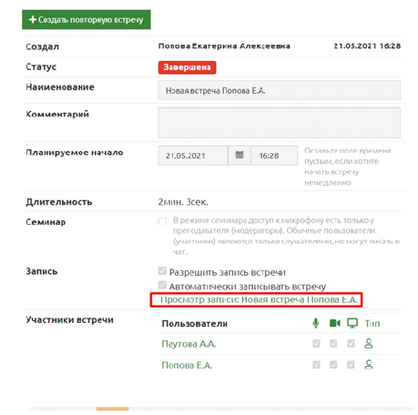Click the calendar icon next to date field
The image size is (418, 415).
239,155
